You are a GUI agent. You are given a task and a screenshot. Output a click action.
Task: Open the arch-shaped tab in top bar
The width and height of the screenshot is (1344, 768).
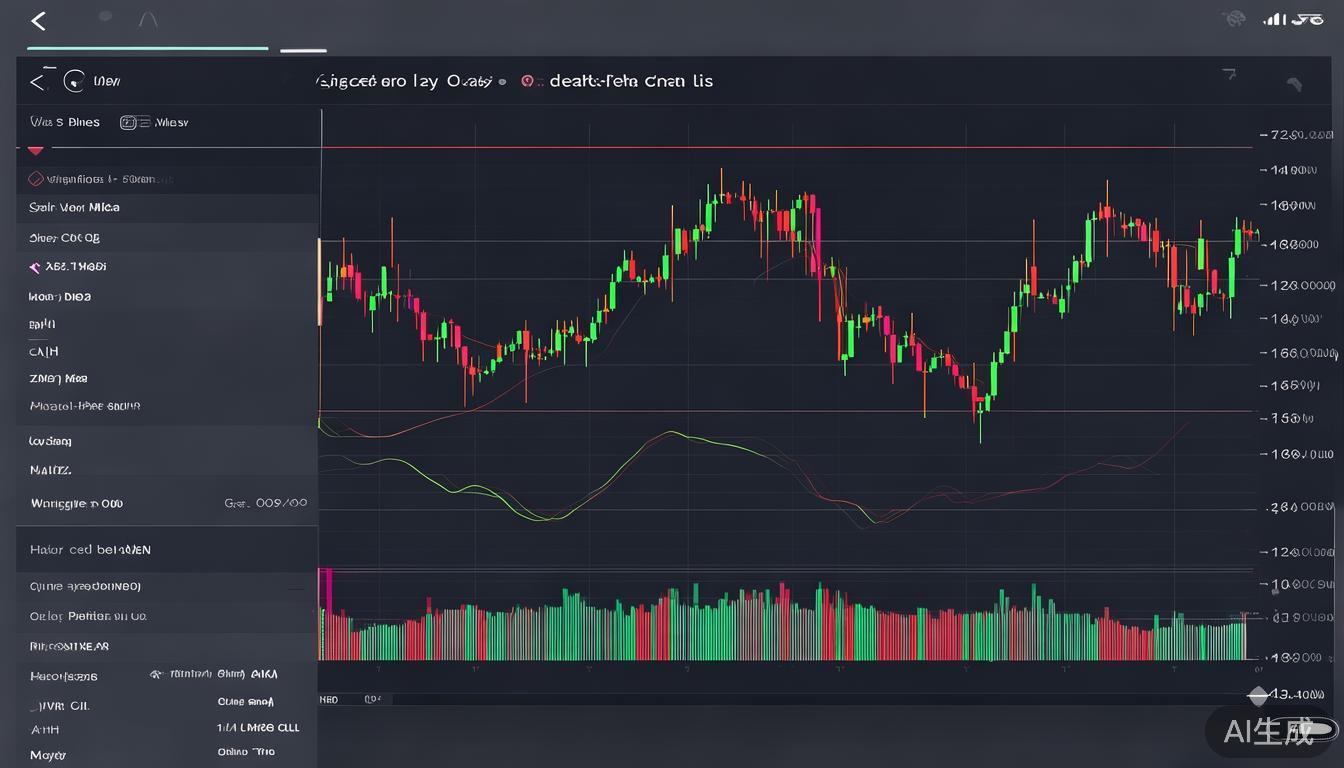click(148, 19)
